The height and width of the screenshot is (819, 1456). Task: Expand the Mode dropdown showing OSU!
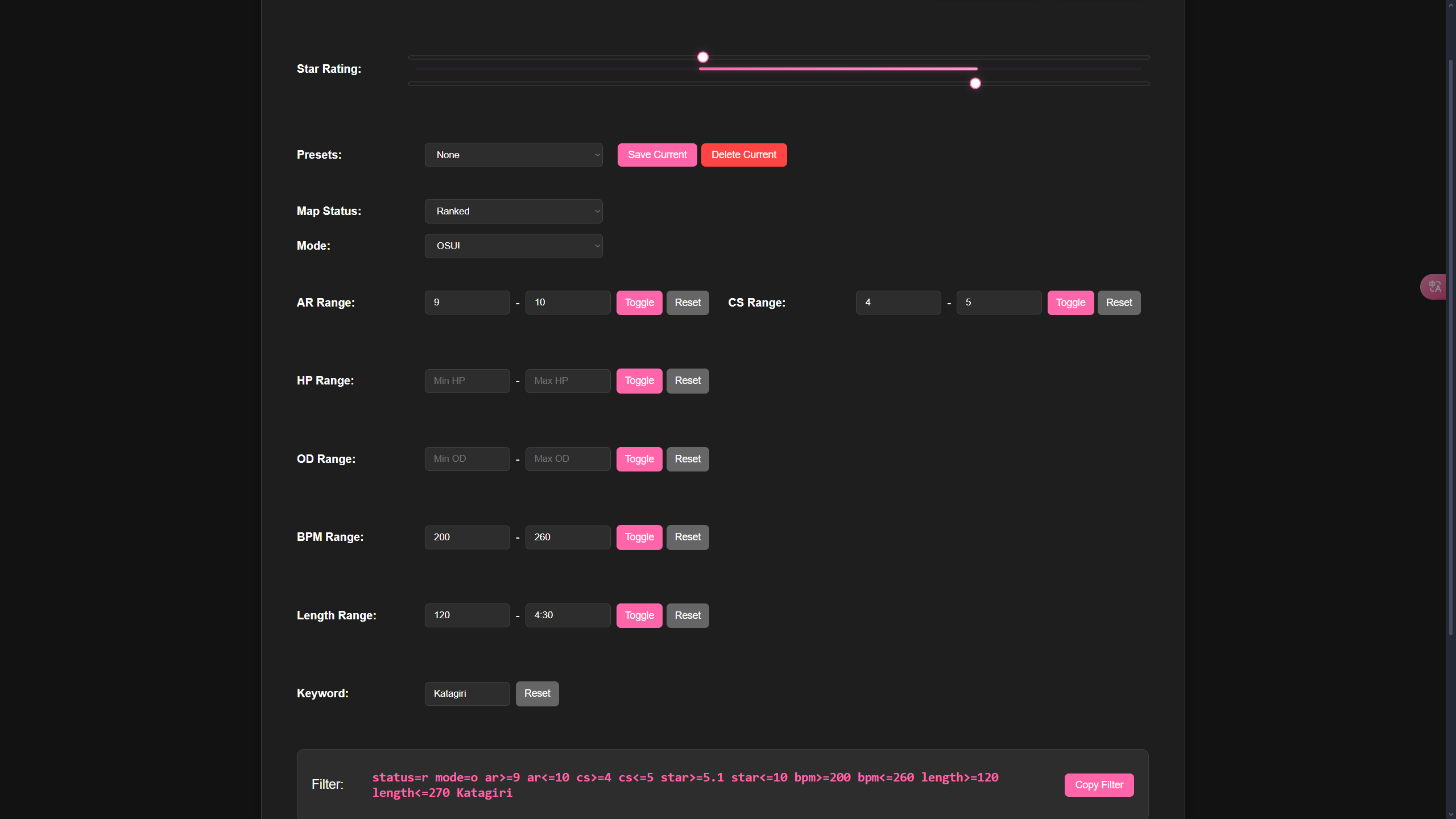coord(513,246)
